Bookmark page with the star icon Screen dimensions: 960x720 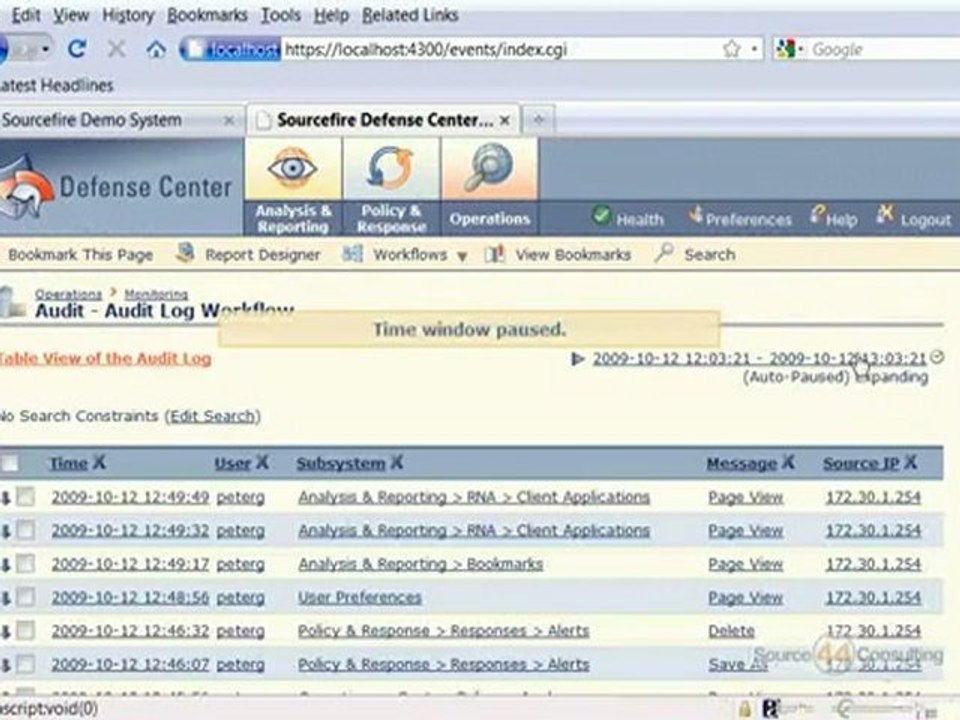(732, 49)
